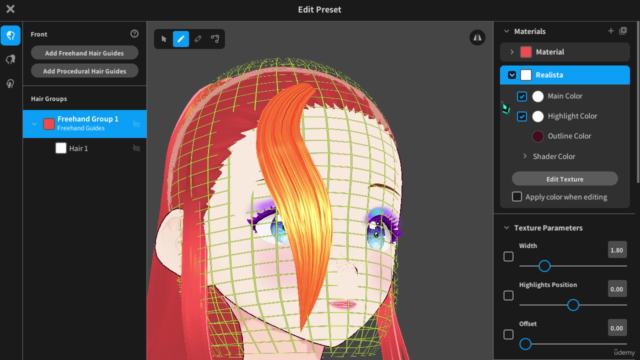Select the Freehand Group 1 row

[x=84, y=124]
